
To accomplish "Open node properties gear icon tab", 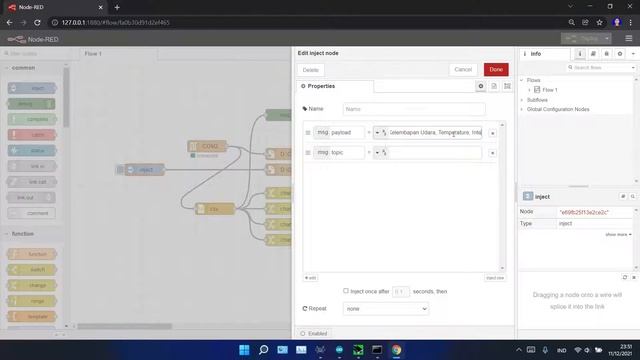I will [x=481, y=86].
